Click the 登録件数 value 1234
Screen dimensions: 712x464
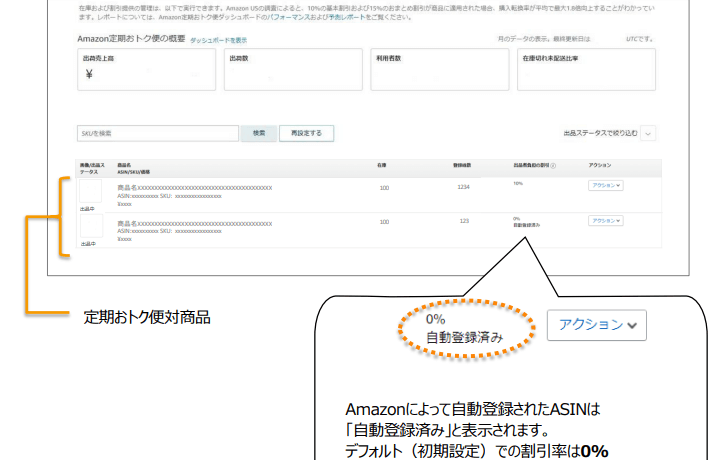(463, 187)
